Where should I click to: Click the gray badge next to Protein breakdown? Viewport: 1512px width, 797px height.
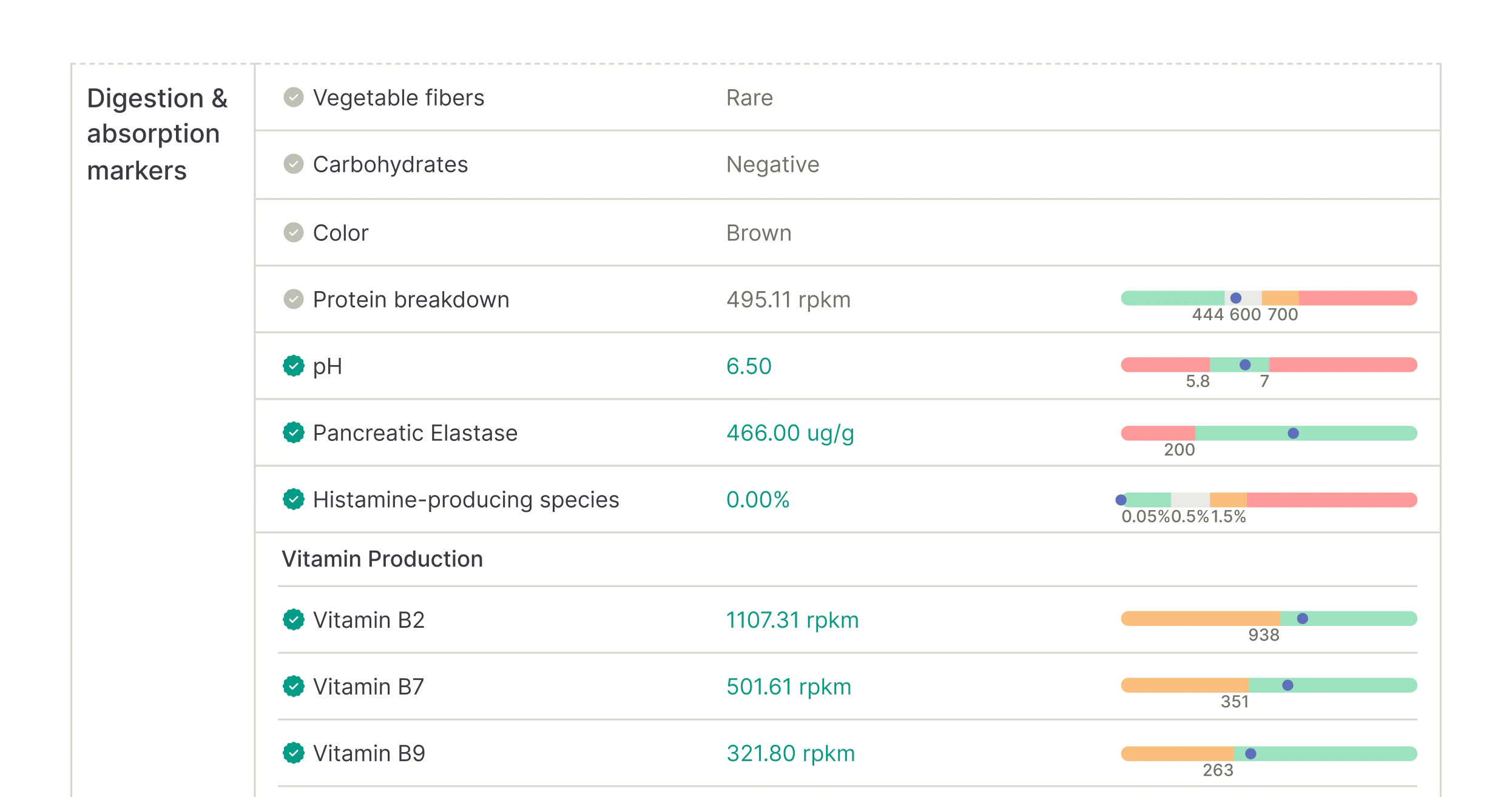click(x=294, y=300)
